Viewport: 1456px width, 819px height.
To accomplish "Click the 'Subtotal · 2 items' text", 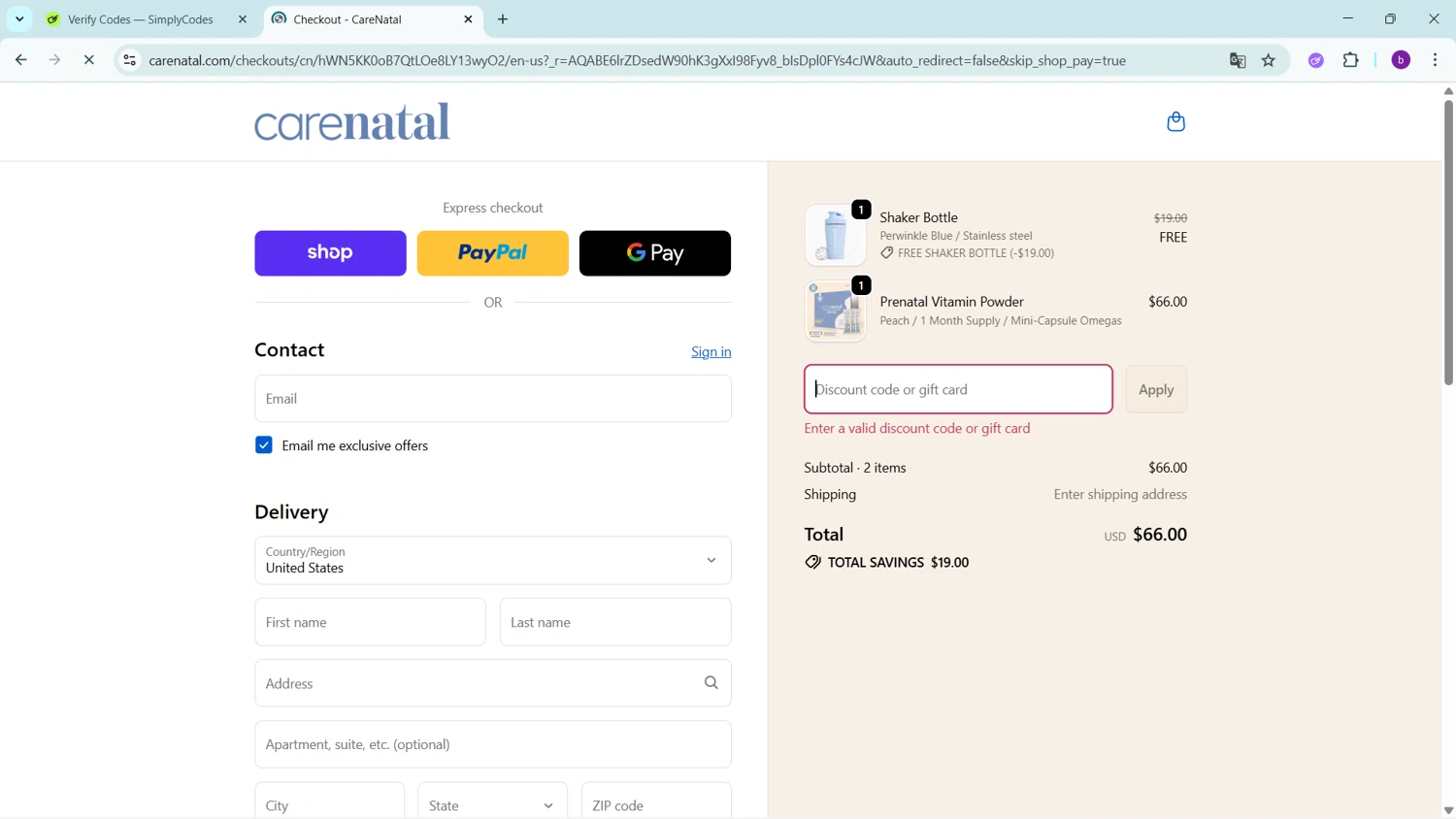I will [x=855, y=468].
